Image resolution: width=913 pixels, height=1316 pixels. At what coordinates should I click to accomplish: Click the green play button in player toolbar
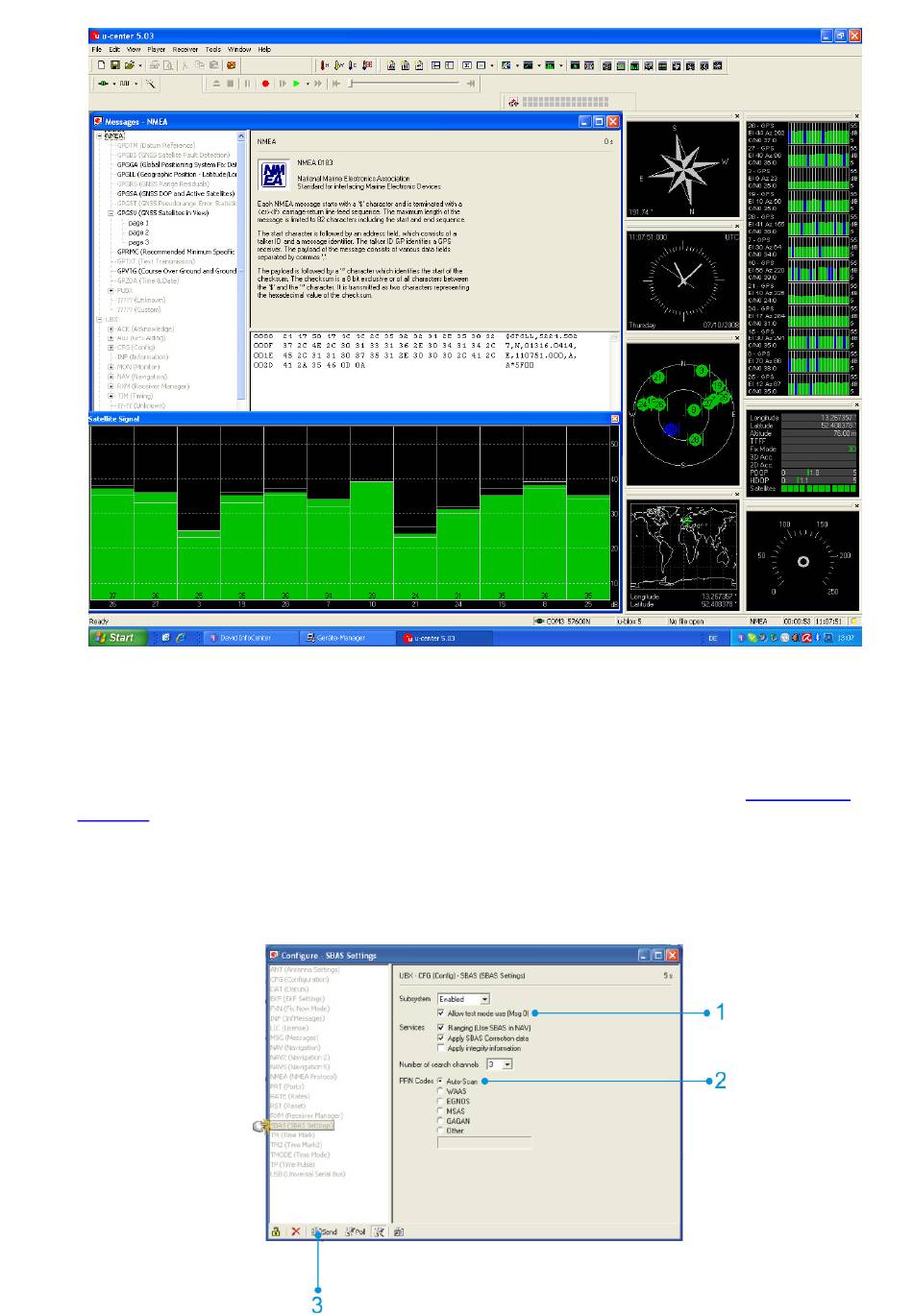click(x=296, y=84)
